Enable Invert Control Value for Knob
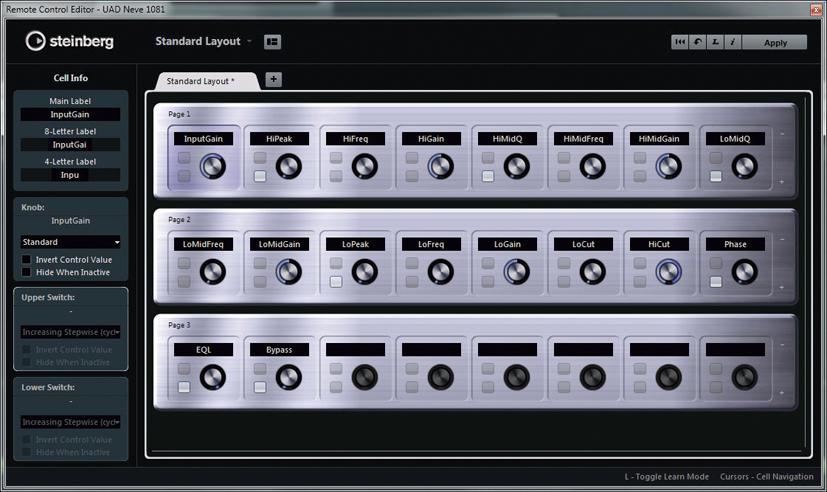 (26, 259)
